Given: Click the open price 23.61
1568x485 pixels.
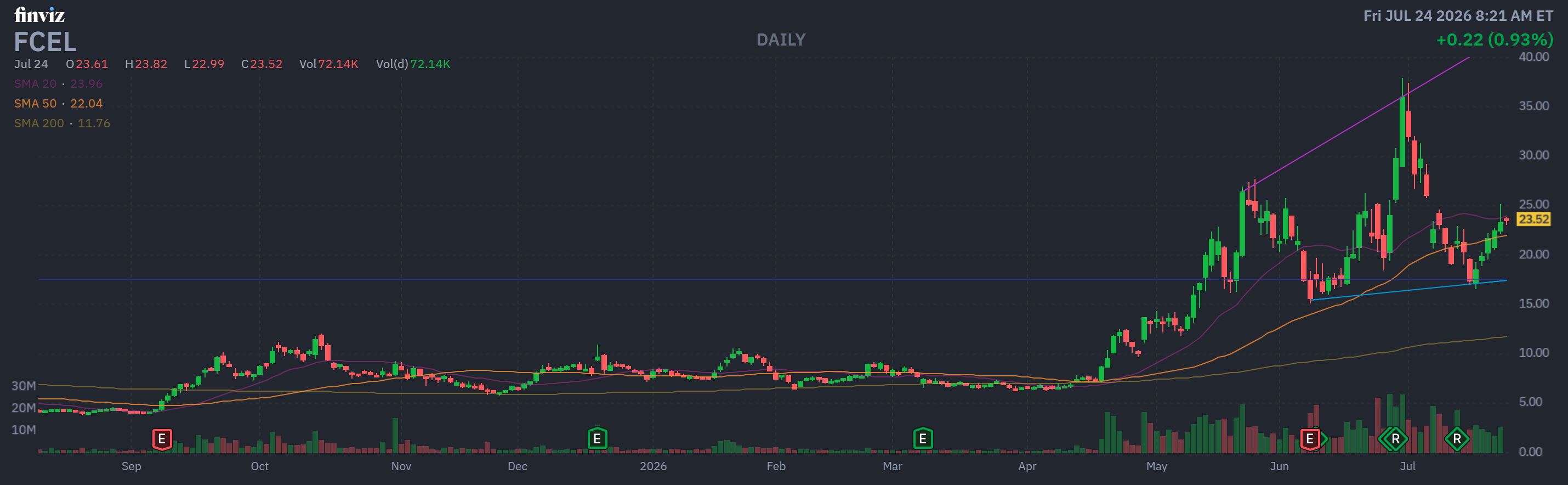Looking at the screenshot, I should click(x=92, y=64).
